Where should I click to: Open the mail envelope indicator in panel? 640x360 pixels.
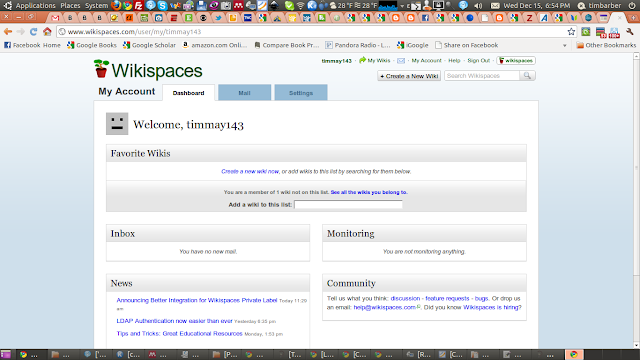pyautogui.click(x=495, y=6)
